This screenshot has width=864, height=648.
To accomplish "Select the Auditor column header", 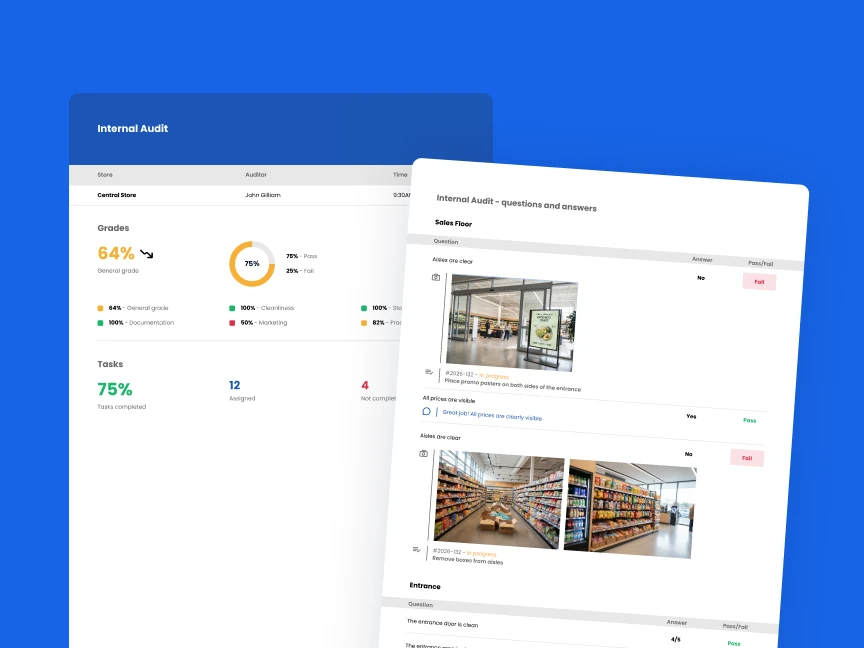I will (x=256, y=174).
